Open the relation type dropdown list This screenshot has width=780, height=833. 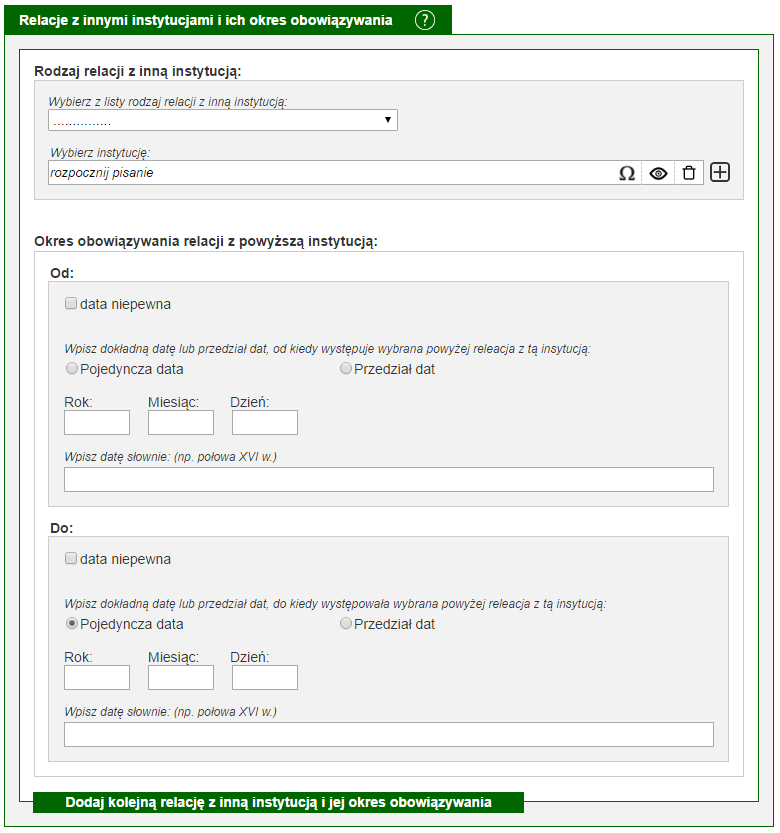click(x=223, y=121)
